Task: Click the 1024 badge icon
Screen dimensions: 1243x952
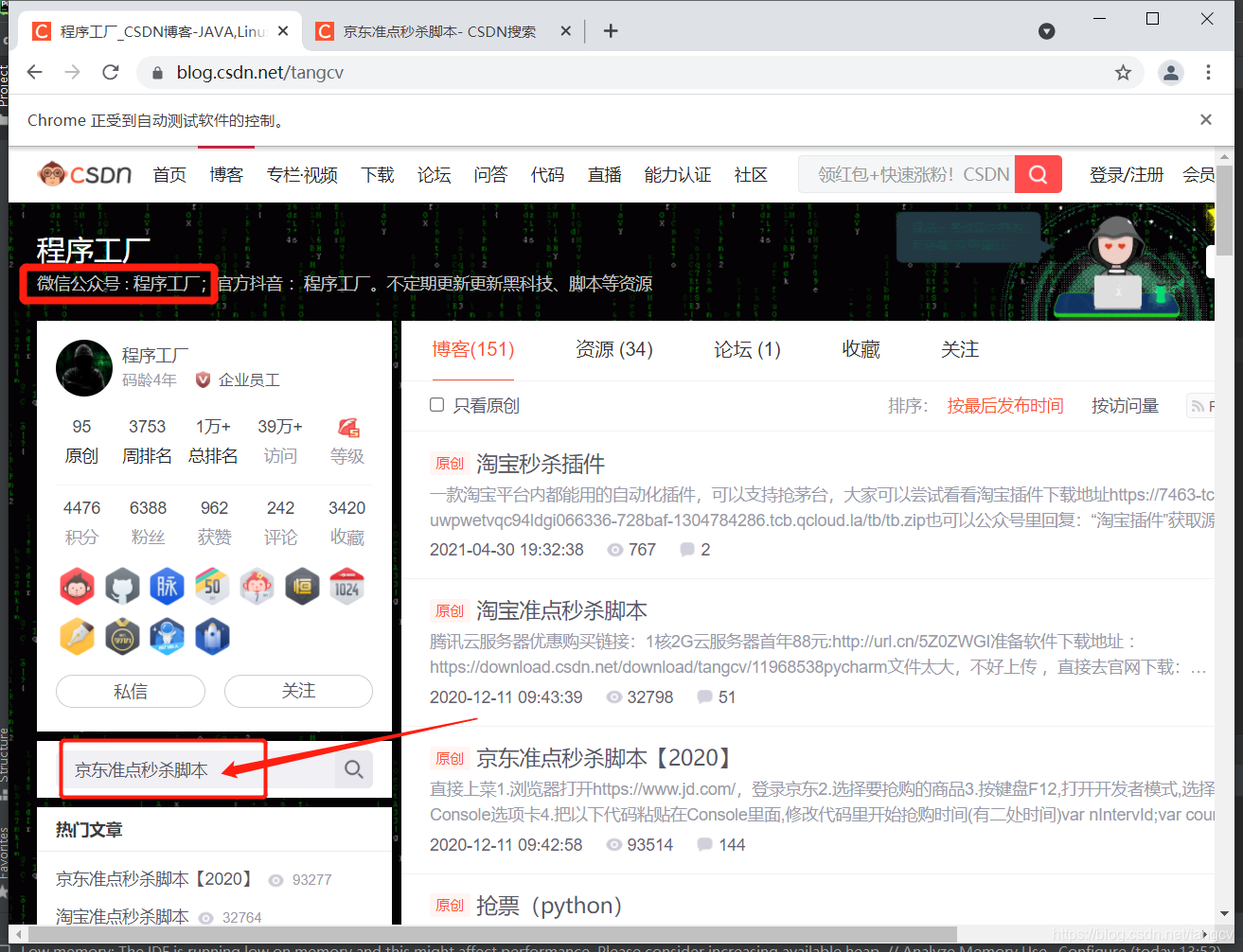Action: point(346,588)
